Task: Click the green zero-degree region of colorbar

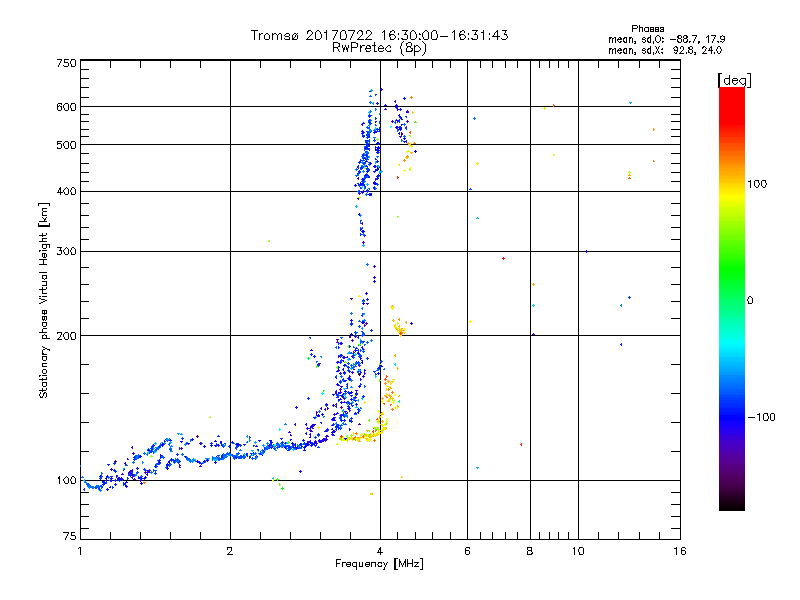Action: [732, 299]
